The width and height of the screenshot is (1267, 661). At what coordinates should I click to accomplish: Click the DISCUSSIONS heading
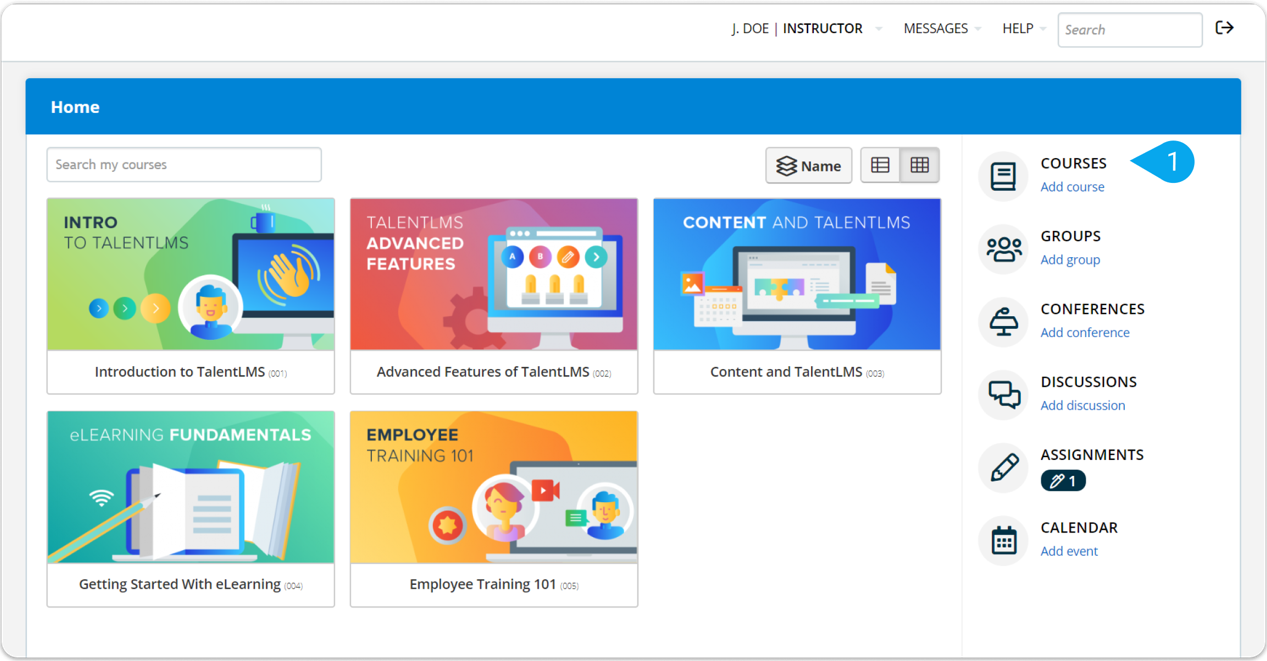(1088, 382)
